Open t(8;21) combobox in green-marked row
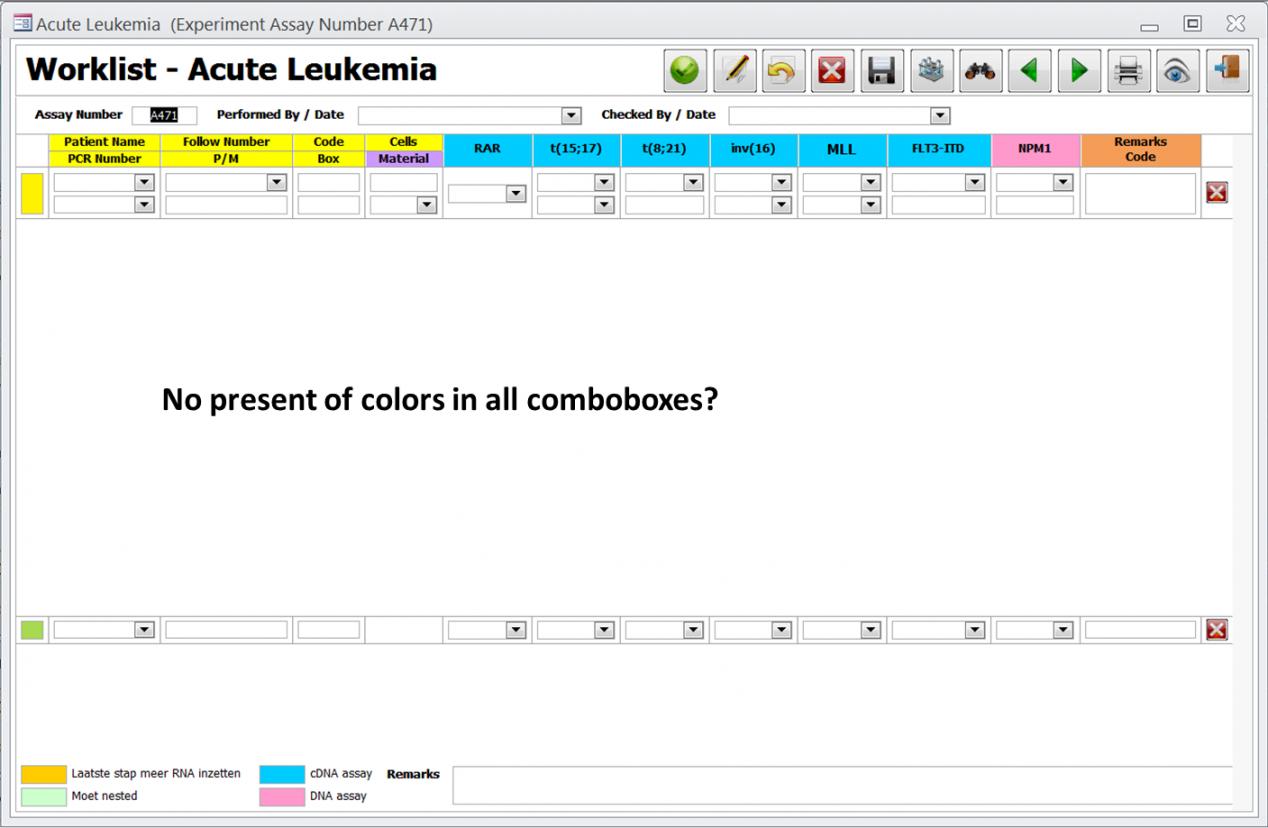The image size is (1268, 828). pos(693,630)
